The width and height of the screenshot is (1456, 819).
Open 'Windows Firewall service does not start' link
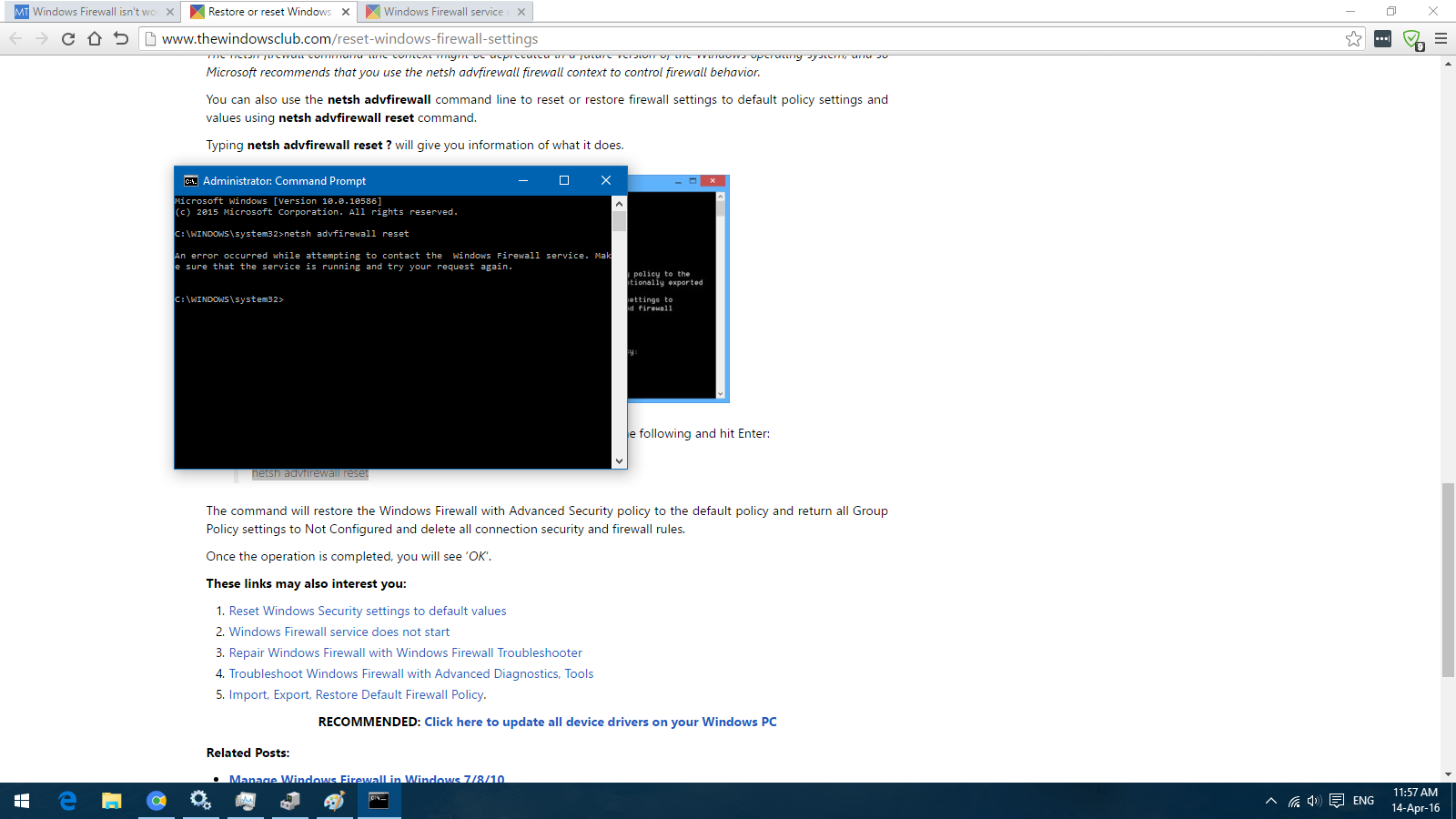339,632
